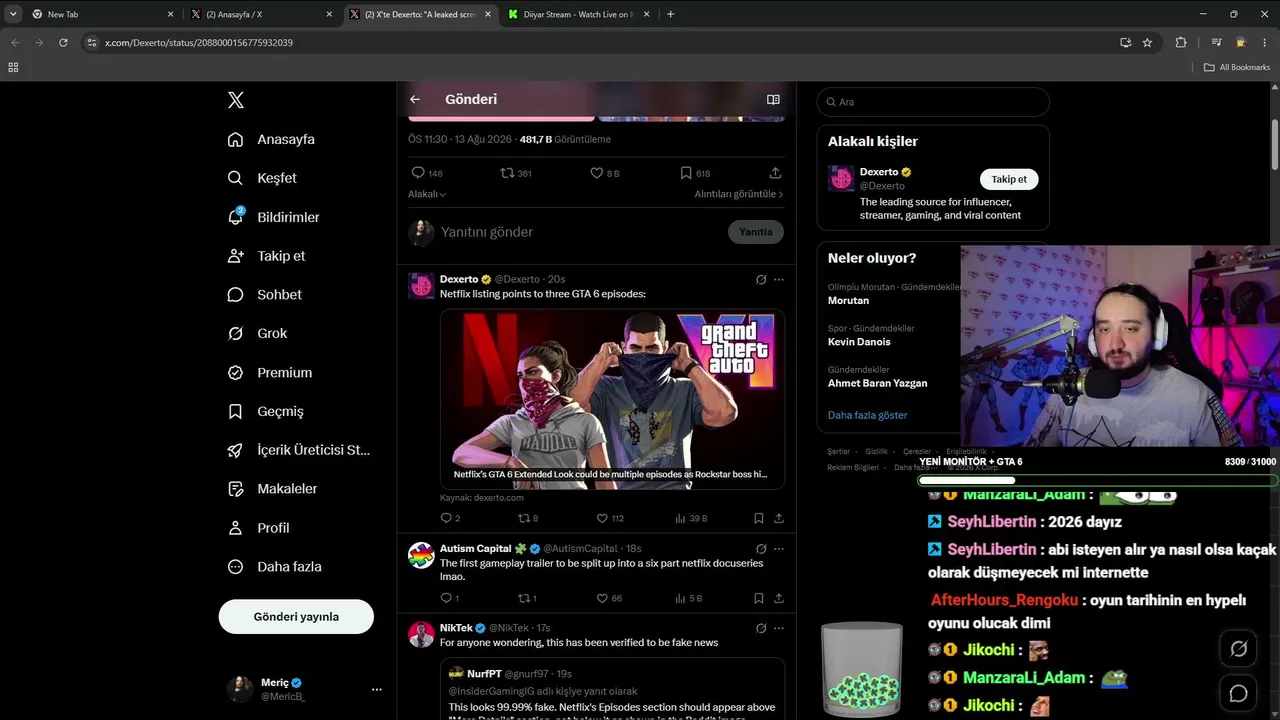Open the Chrome profile avatar
Image resolution: width=1280 pixels, height=720 pixels.
coord(1241,43)
